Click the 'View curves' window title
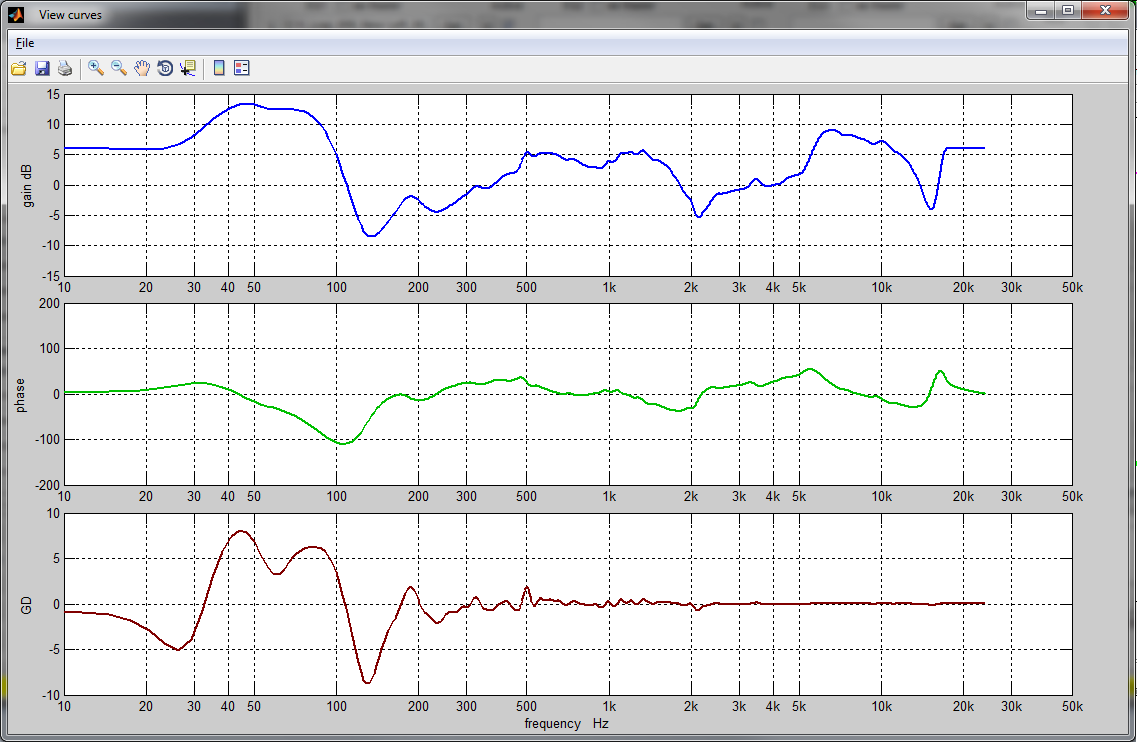Image resolution: width=1137 pixels, height=745 pixels. [x=70, y=15]
